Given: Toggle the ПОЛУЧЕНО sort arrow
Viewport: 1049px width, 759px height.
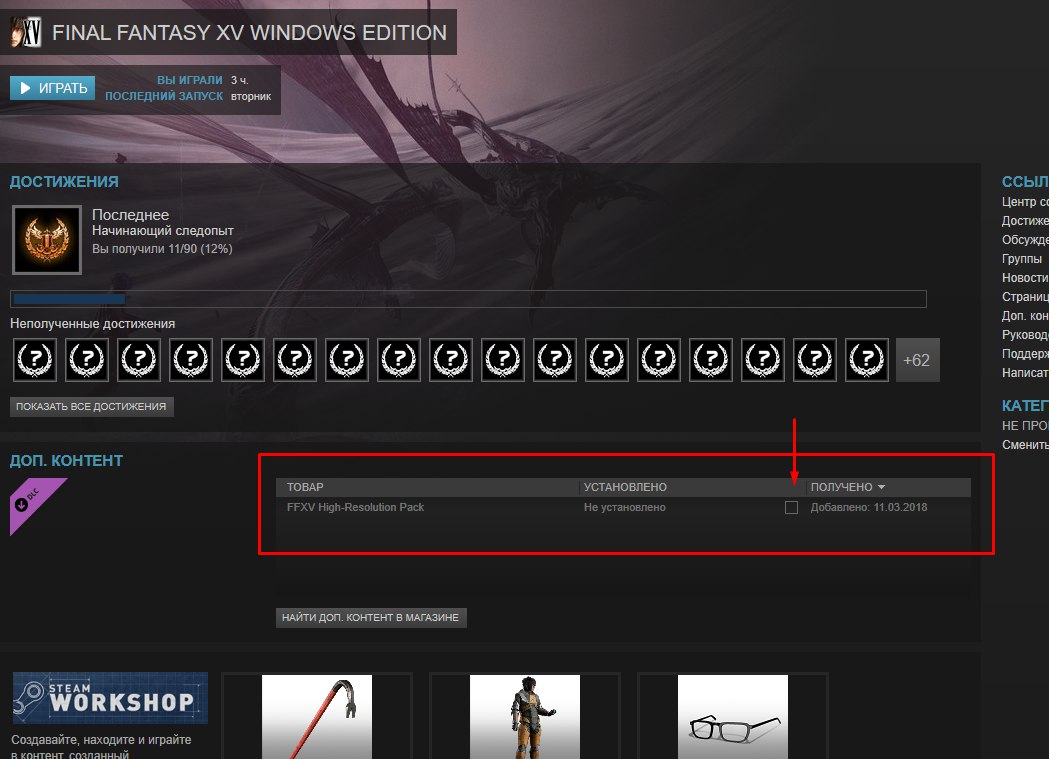Looking at the screenshot, I should coord(881,487).
